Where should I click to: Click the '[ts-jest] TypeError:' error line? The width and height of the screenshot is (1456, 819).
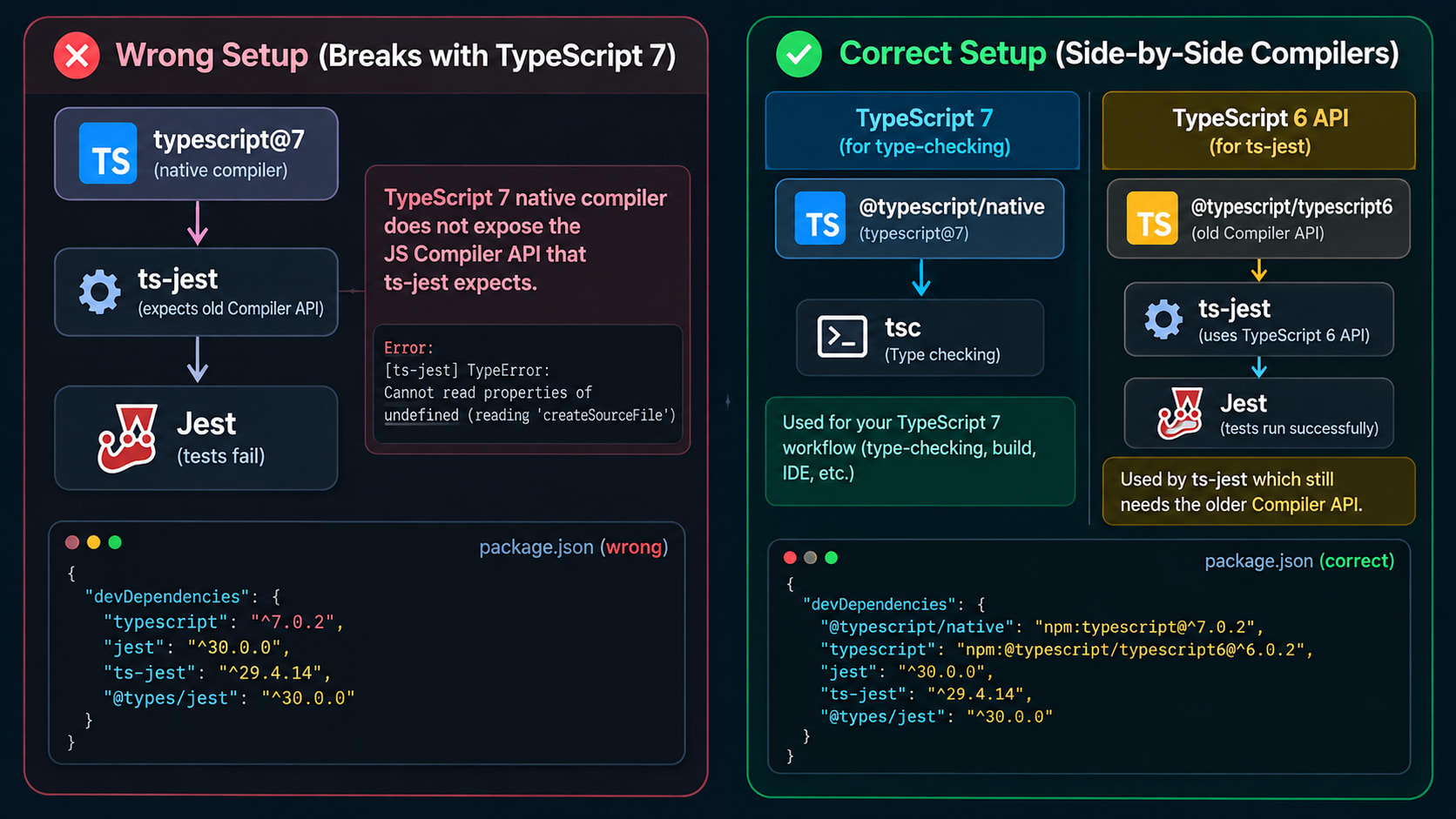point(467,371)
